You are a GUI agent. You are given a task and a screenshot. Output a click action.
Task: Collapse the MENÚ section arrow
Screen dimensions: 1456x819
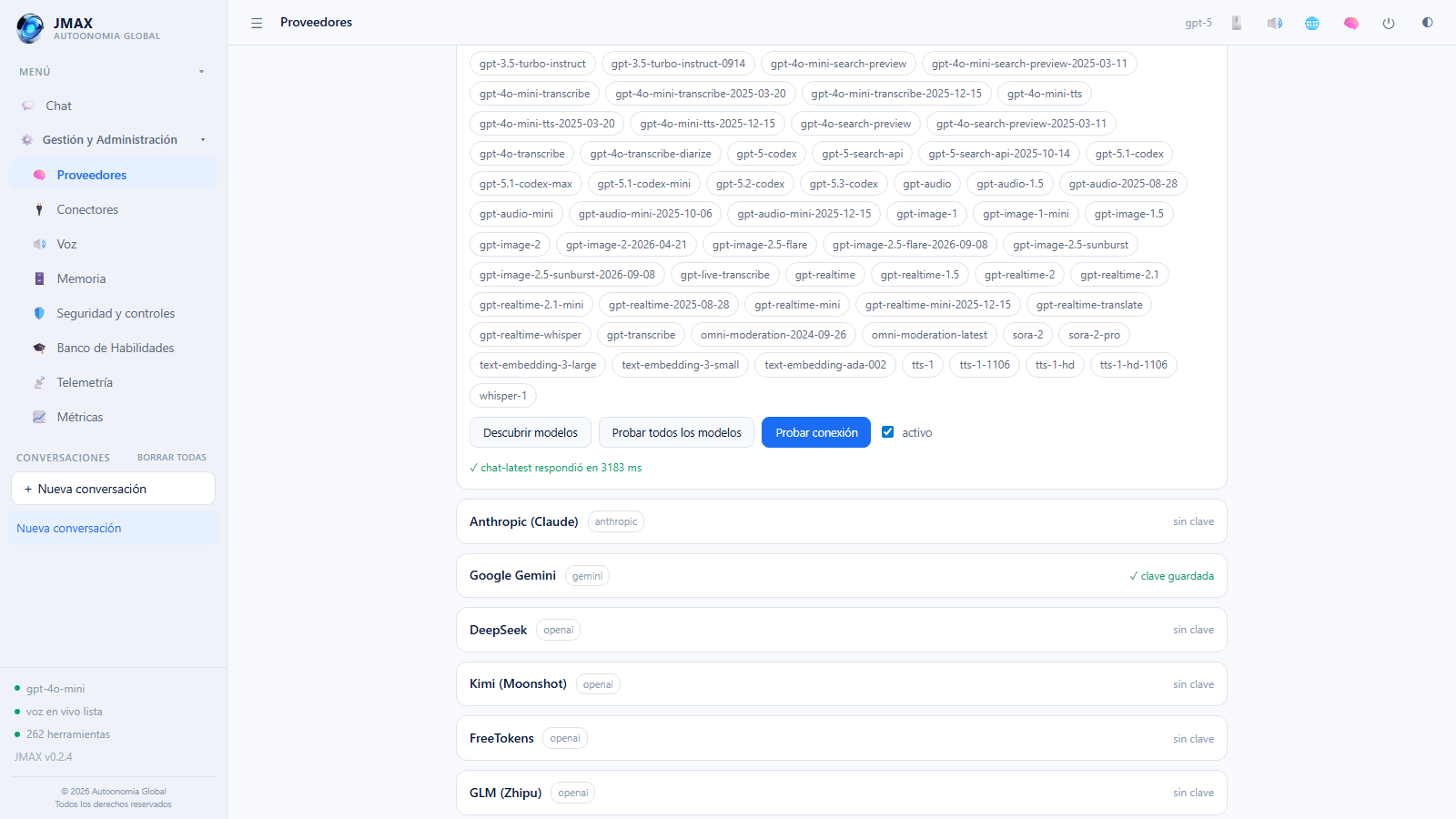tap(202, 72)
